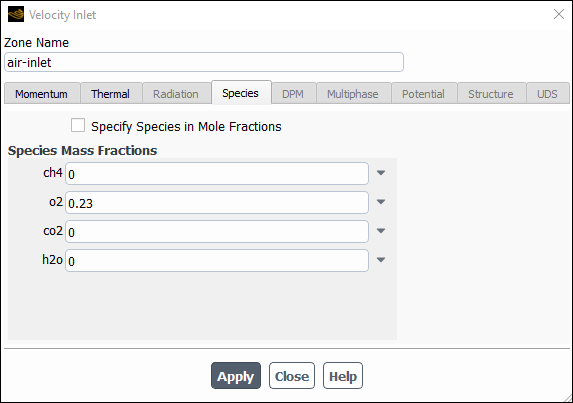Click the Fluent app icon in title bar
Viewport: 573px width, 403px height.
[16, 15]
